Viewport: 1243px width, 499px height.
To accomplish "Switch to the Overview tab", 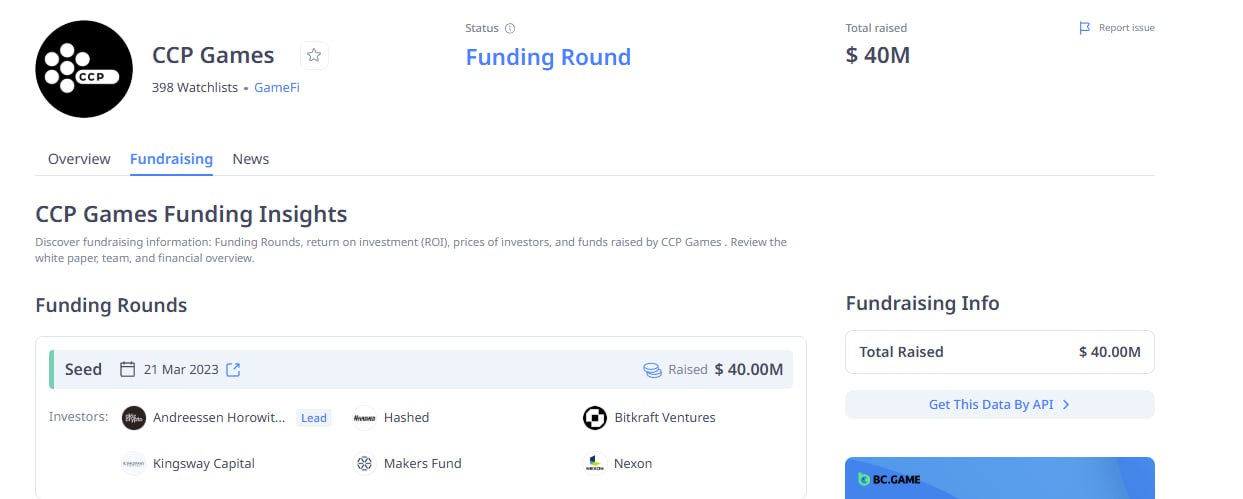I will (x=79, y=159).
